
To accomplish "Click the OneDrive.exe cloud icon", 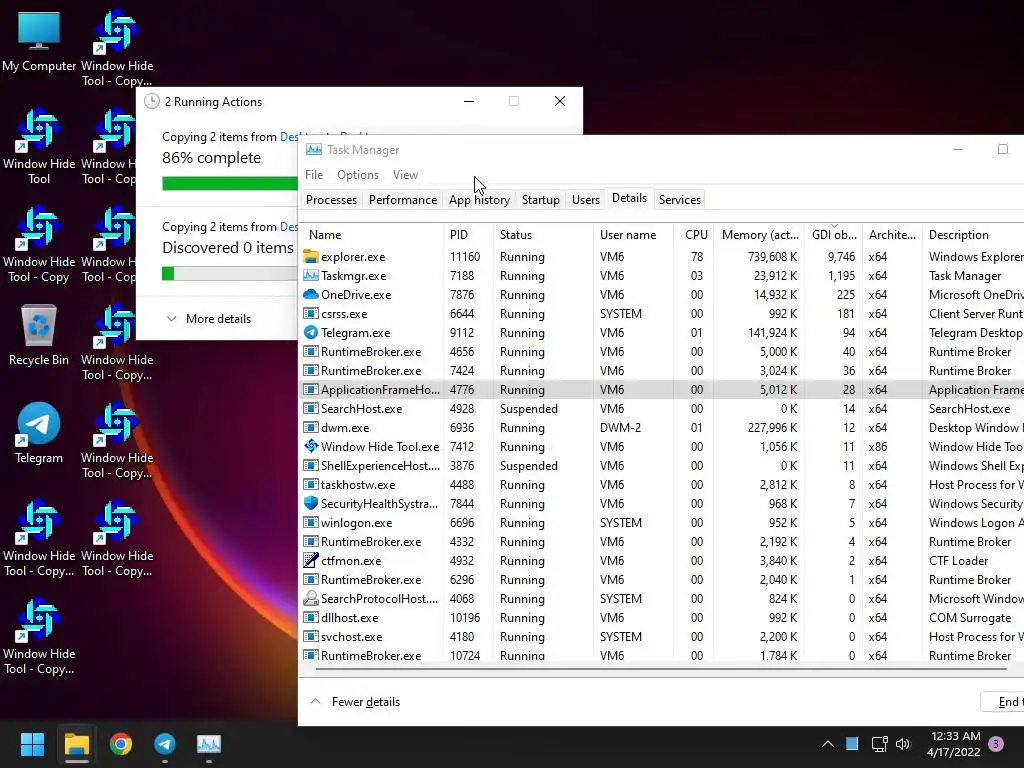I will [311, 295].
